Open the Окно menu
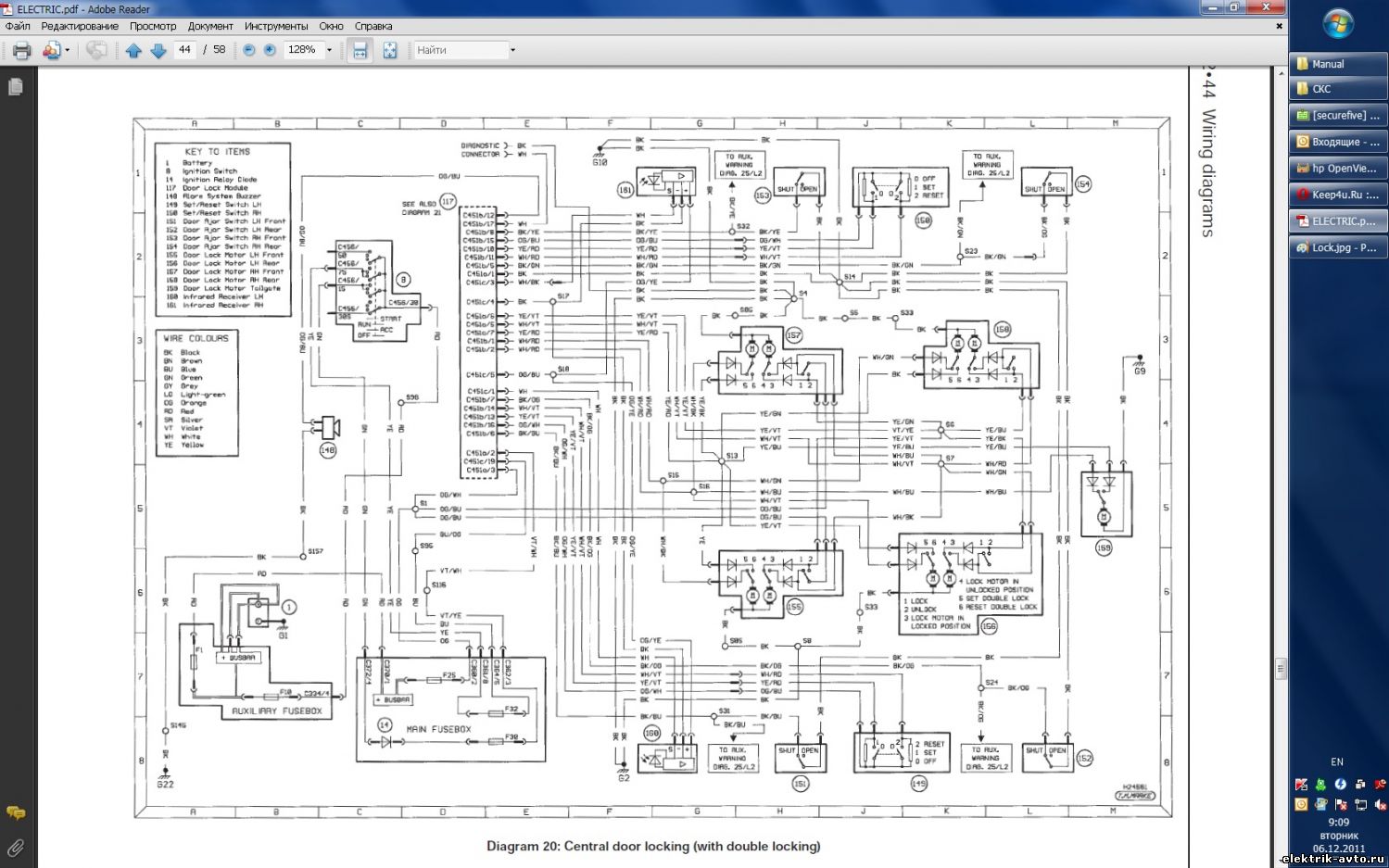The width and height of the screenshot is (1389, 868). pos(331,26)
